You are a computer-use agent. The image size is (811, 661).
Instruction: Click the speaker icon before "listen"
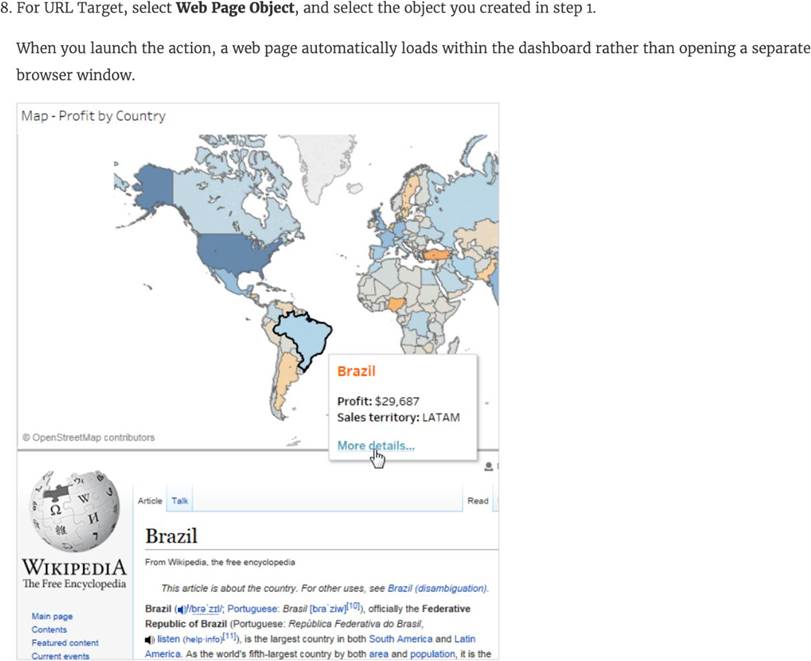point(150,638)
